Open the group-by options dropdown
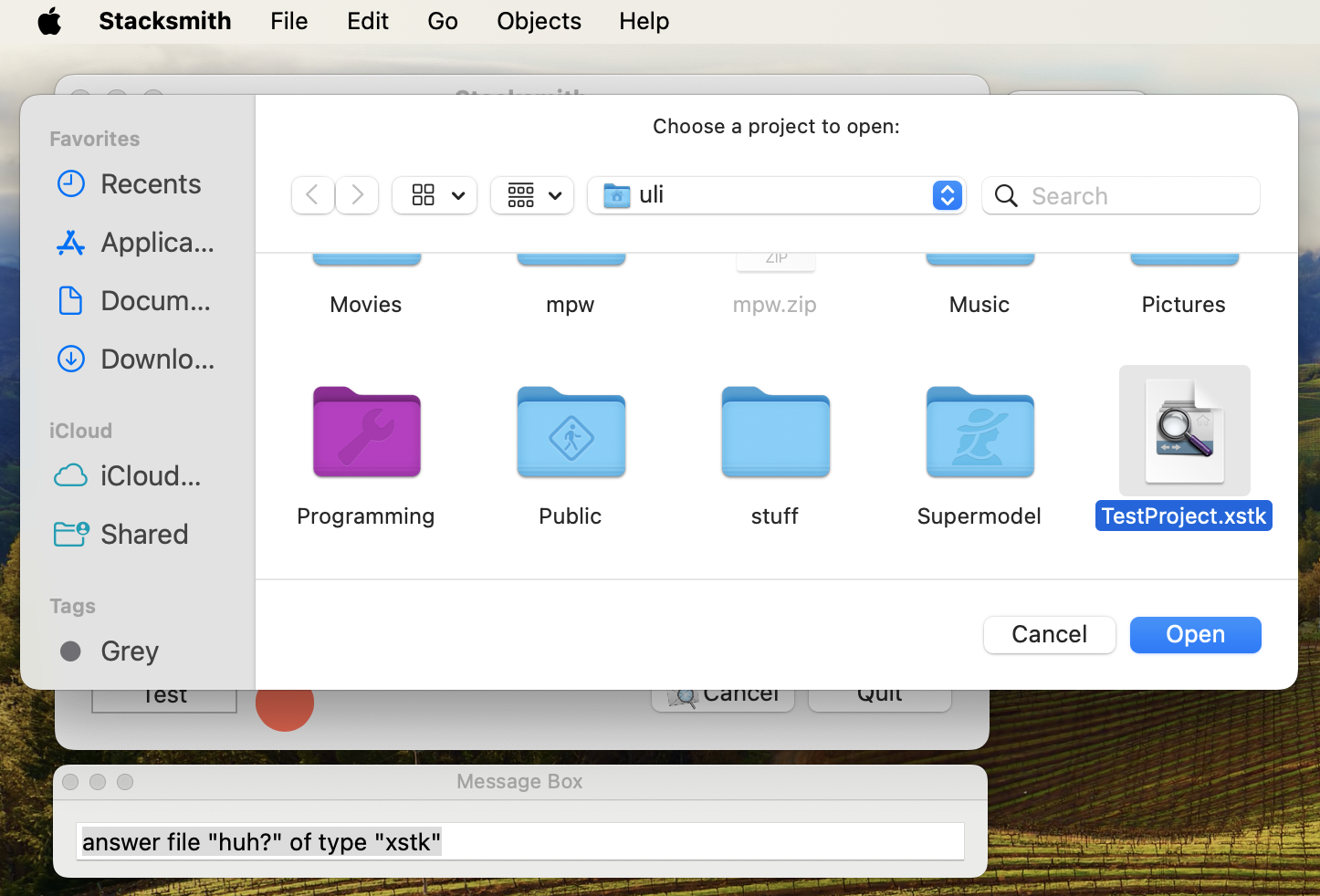The image size is (1320, 896). (532, 195)
